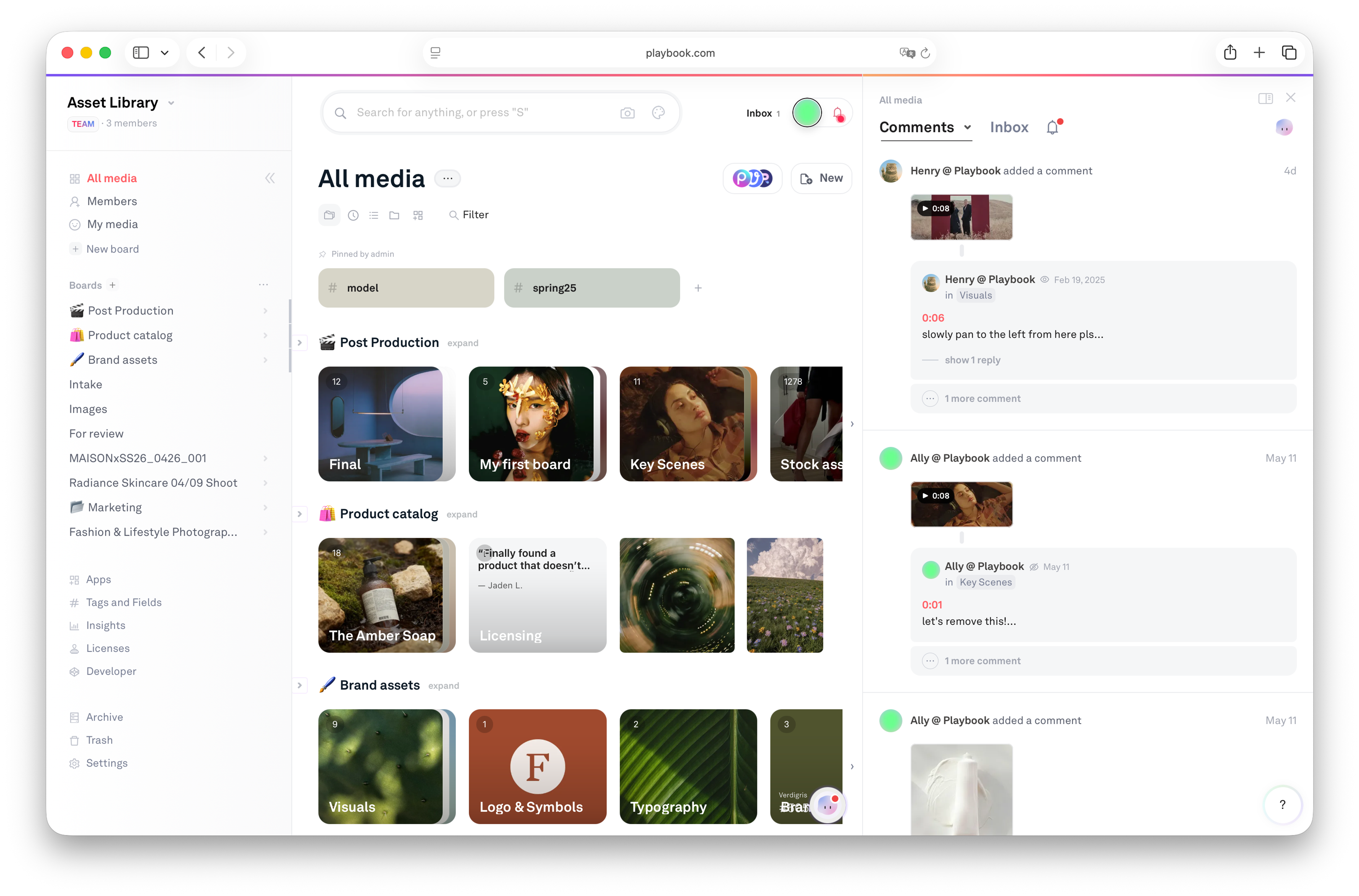Image resolution: width=1359 pixels, height=896 pixels.
Task: Switch to Inbox tab in panel
Action: (x=1009, y=127)
